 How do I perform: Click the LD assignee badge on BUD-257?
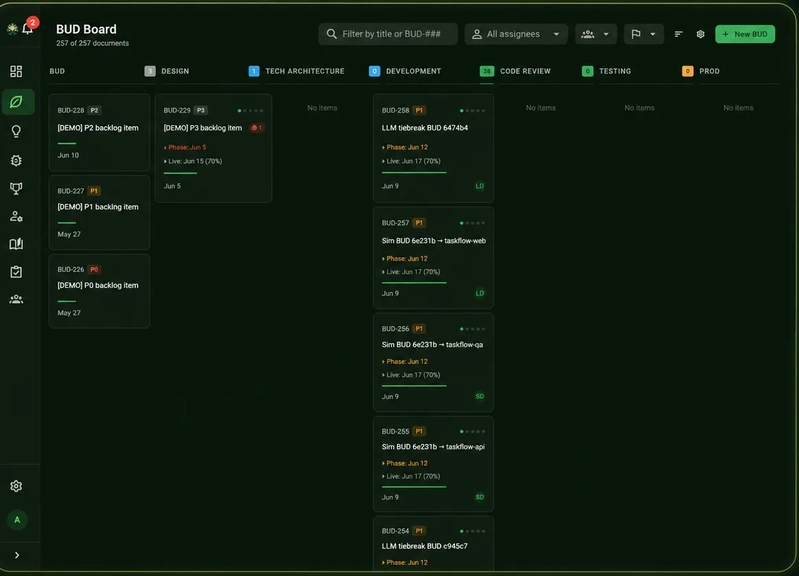click(x=480, y=293)
